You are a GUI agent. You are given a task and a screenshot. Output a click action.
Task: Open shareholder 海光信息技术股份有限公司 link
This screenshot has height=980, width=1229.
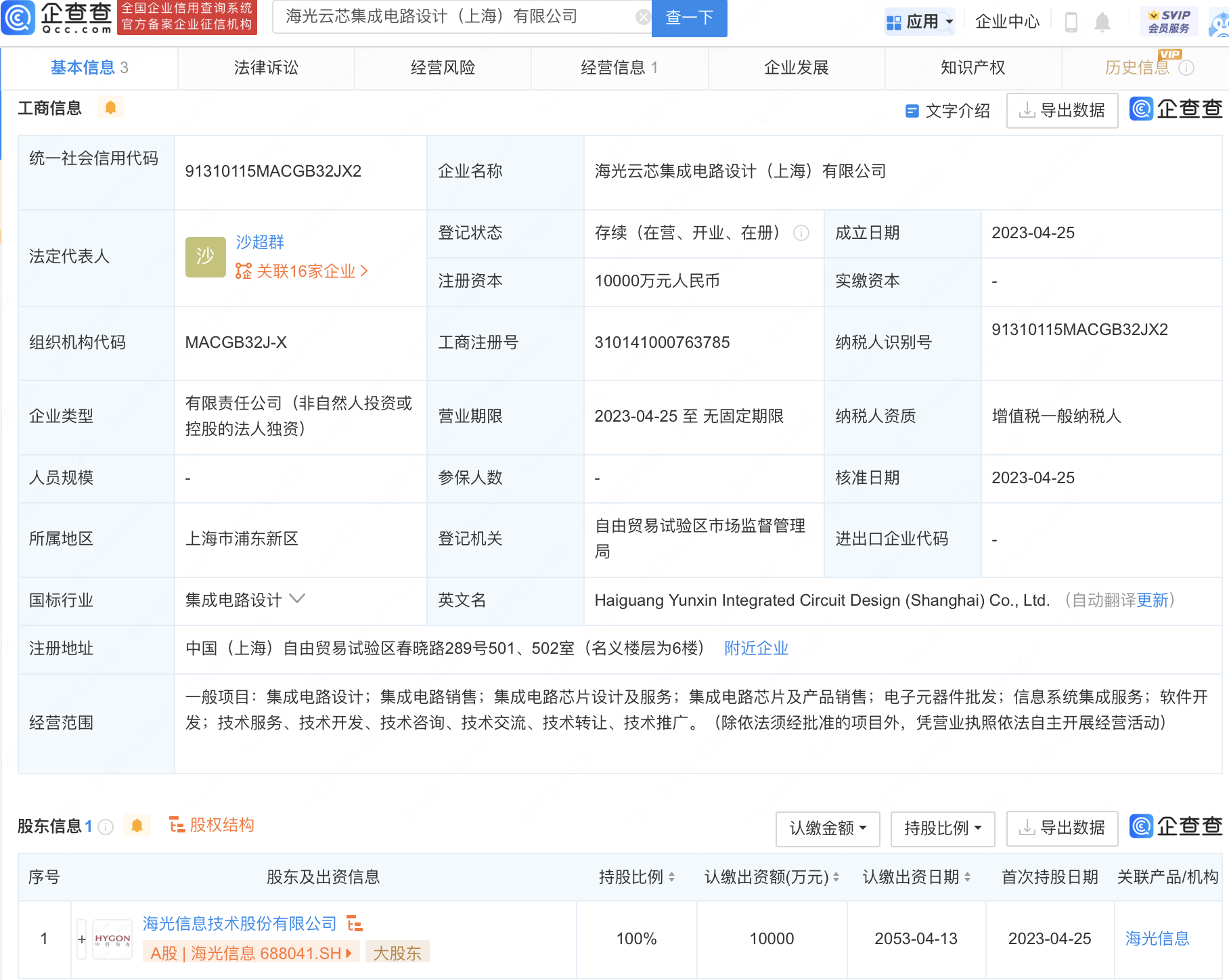click(x=240, y=923)
